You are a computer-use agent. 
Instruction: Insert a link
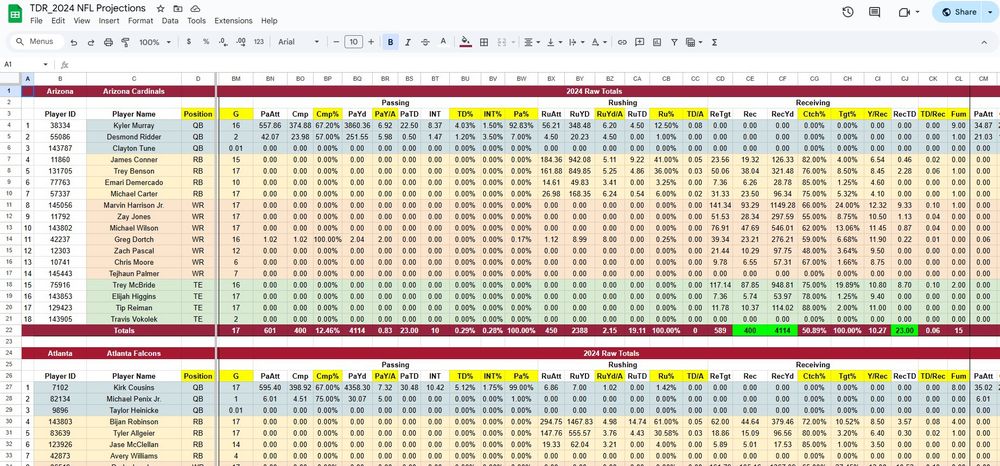[622, 42]
